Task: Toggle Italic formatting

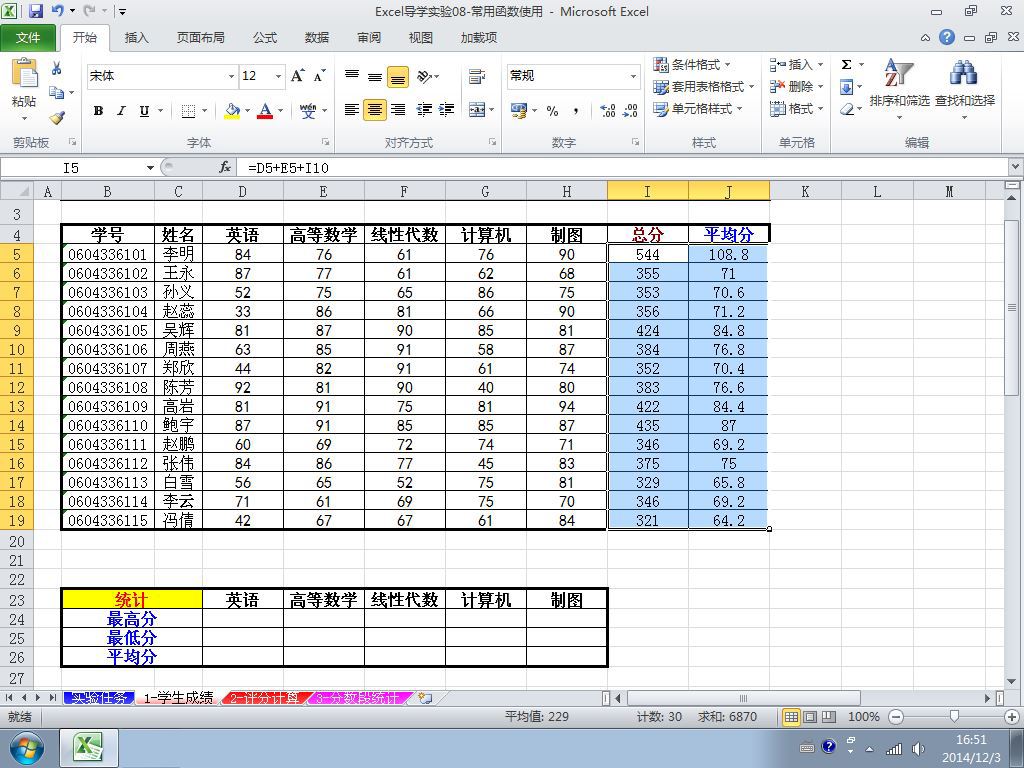Action: click(121, 111)
